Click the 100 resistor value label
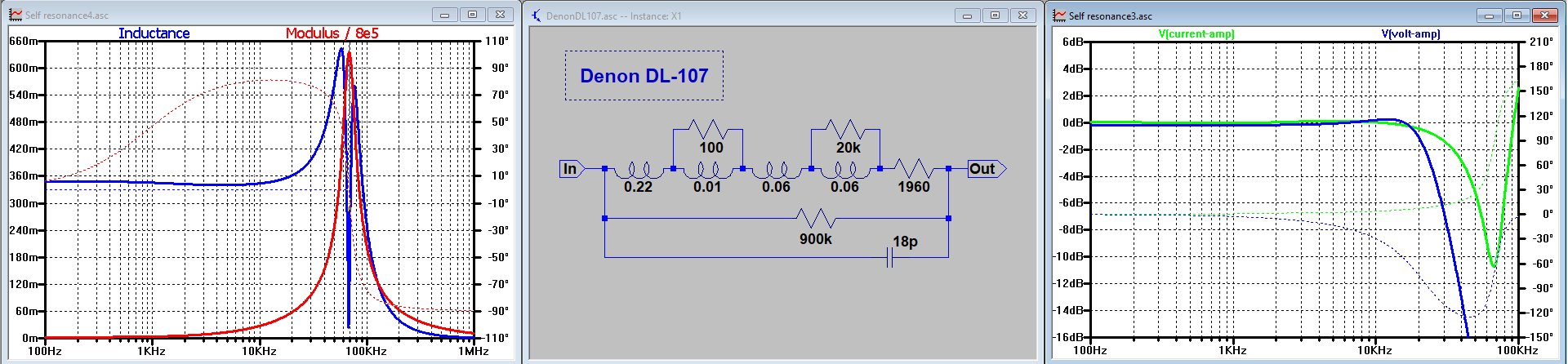 pyautogui.click(x=710, y=148)
